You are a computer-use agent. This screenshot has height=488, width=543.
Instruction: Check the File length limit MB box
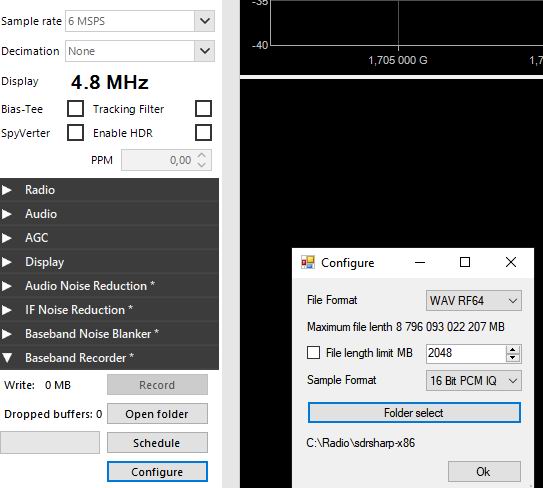(313, 353)
